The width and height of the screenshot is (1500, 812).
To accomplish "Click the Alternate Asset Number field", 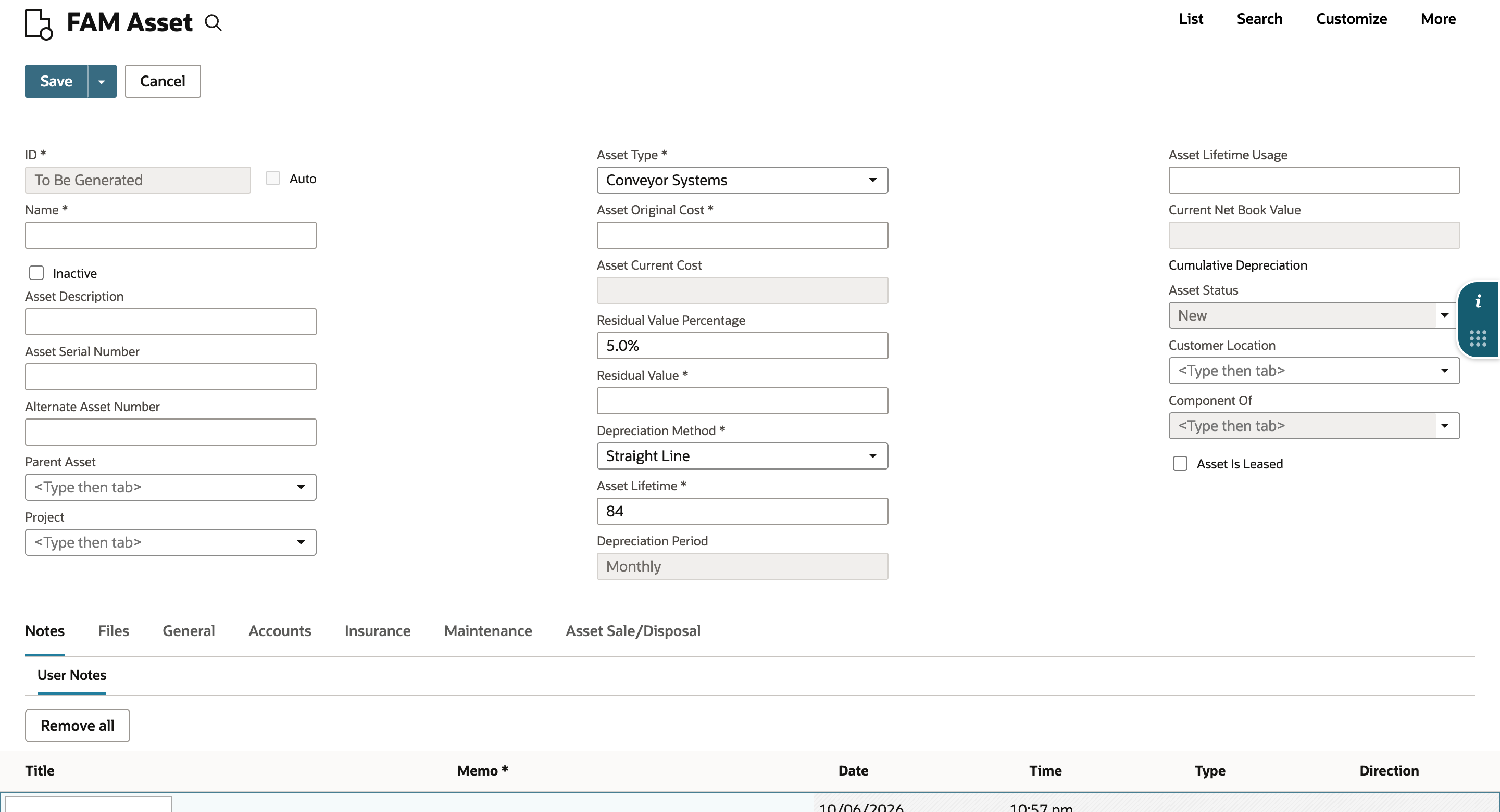I will click(171, 432).
